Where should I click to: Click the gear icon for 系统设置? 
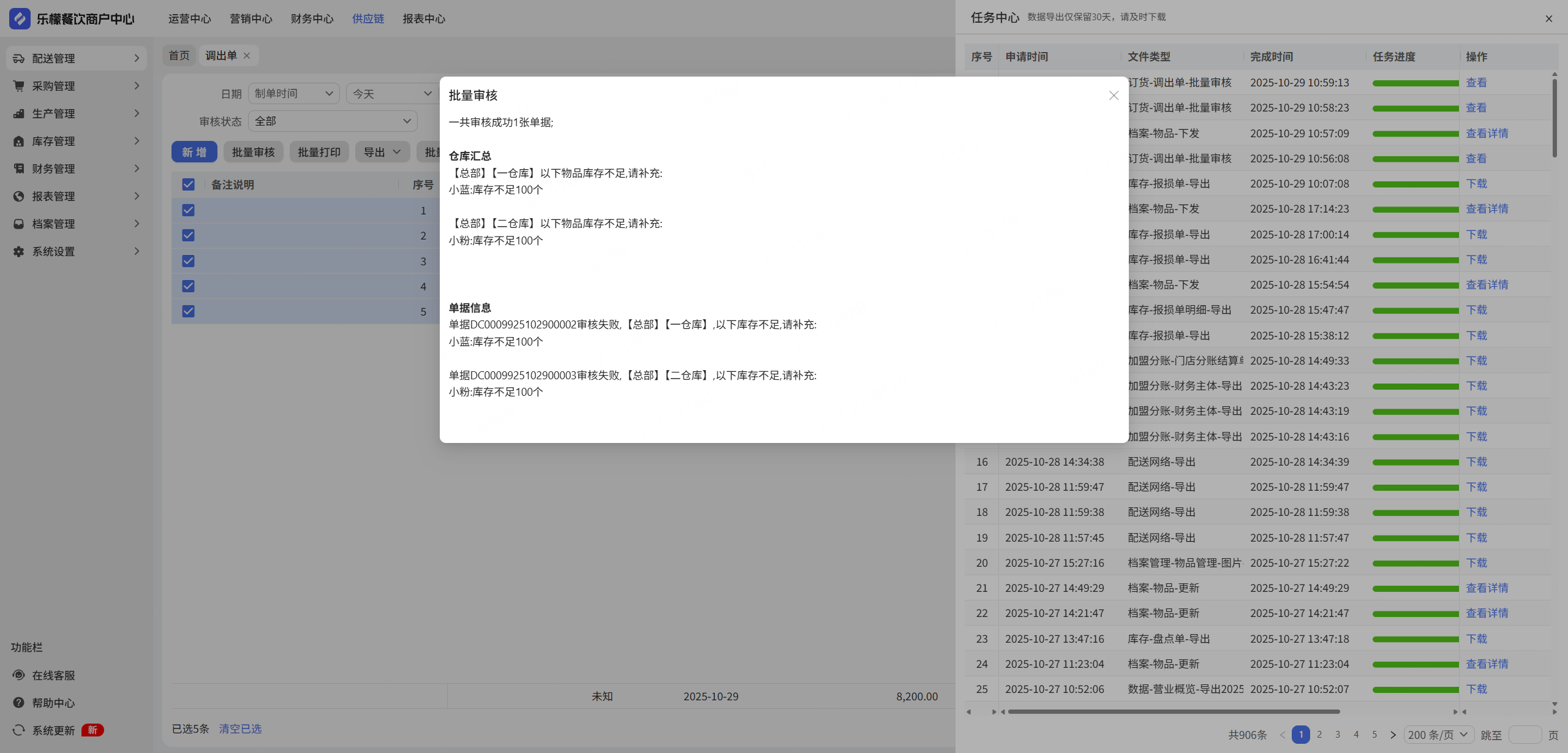[19, 251]
